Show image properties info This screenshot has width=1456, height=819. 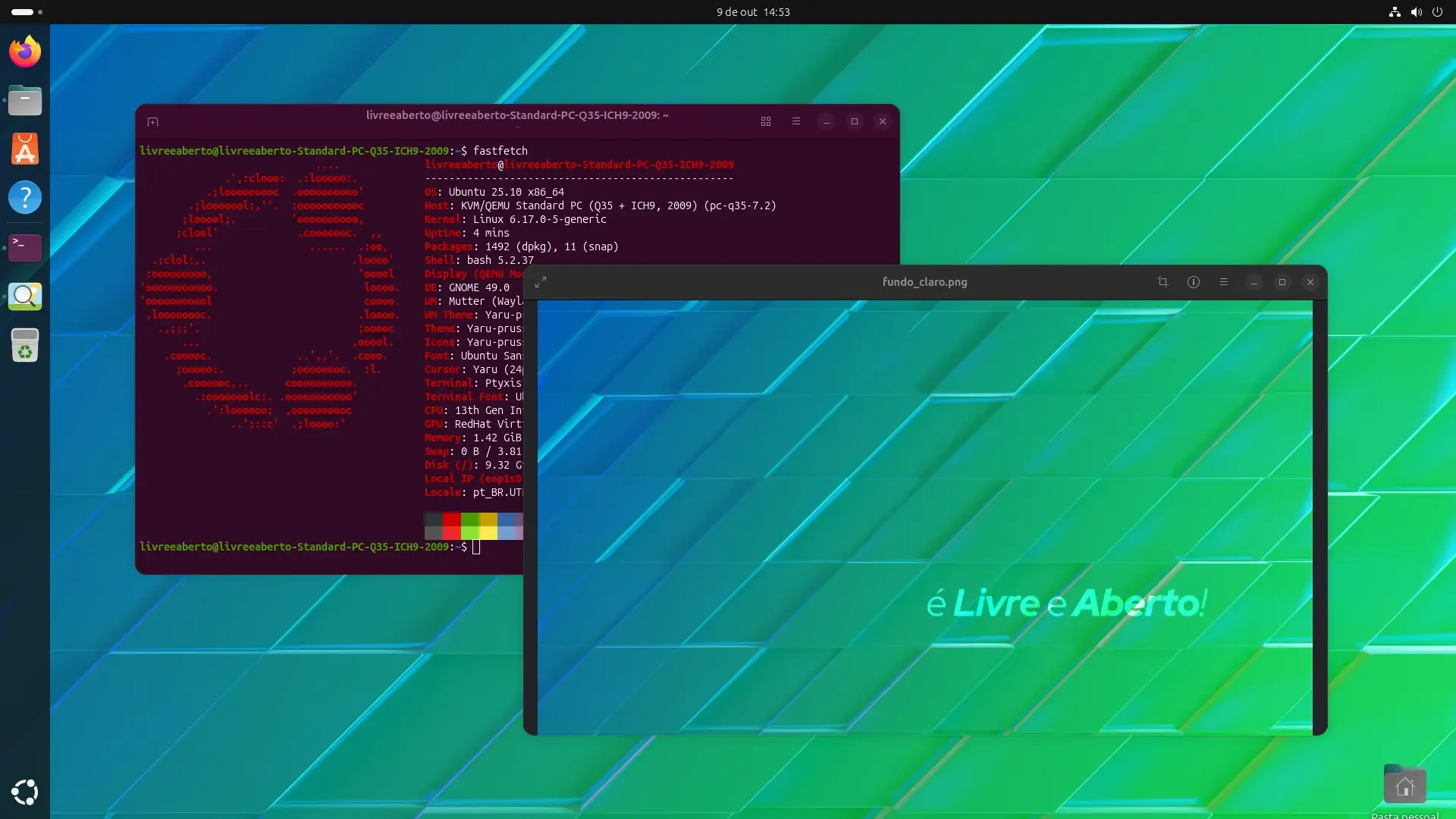(1194, 282)
